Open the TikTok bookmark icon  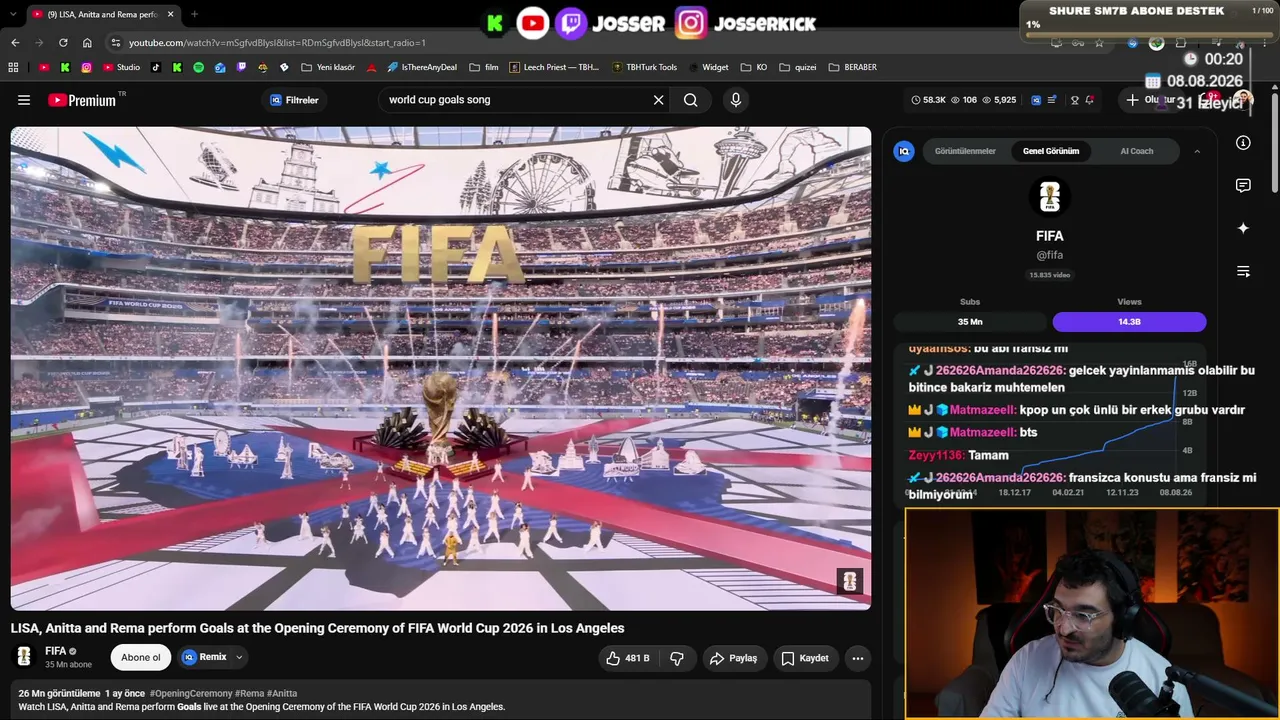[x=155, y=67]
